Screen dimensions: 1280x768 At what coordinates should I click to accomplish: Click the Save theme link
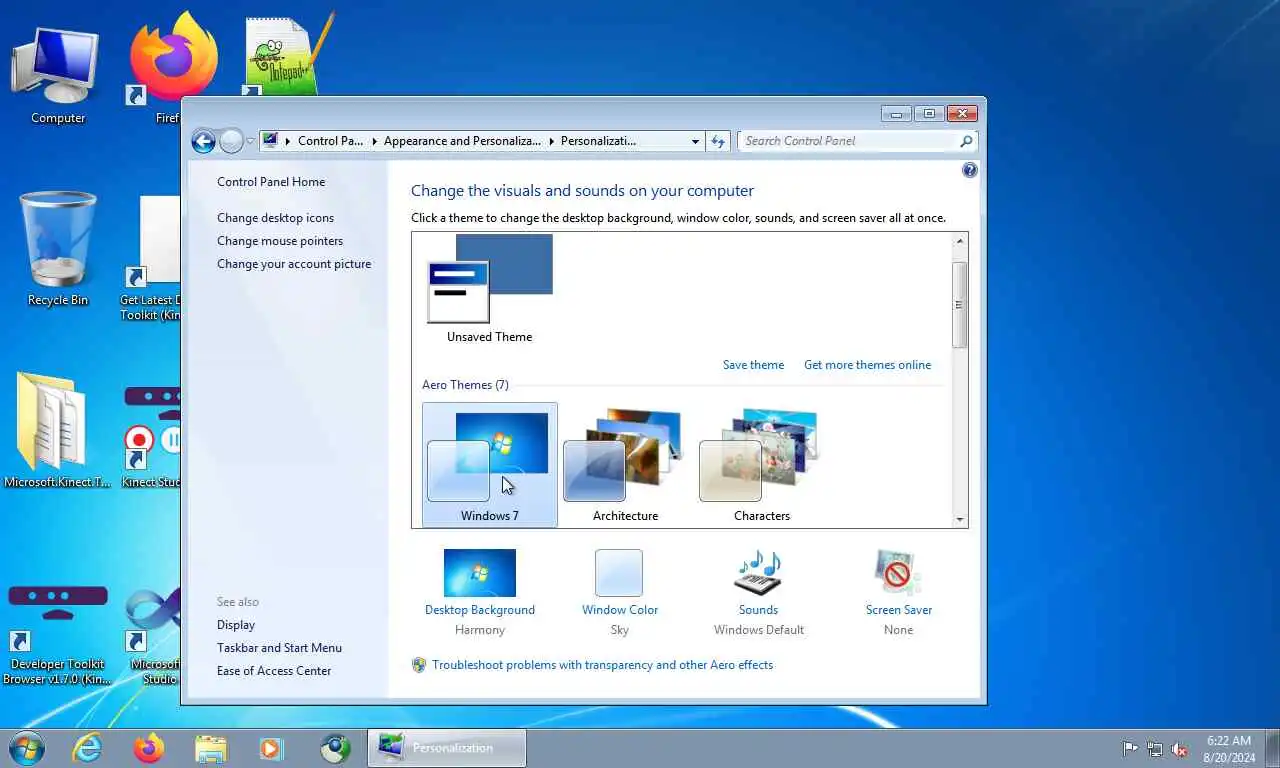coord(753,365)
